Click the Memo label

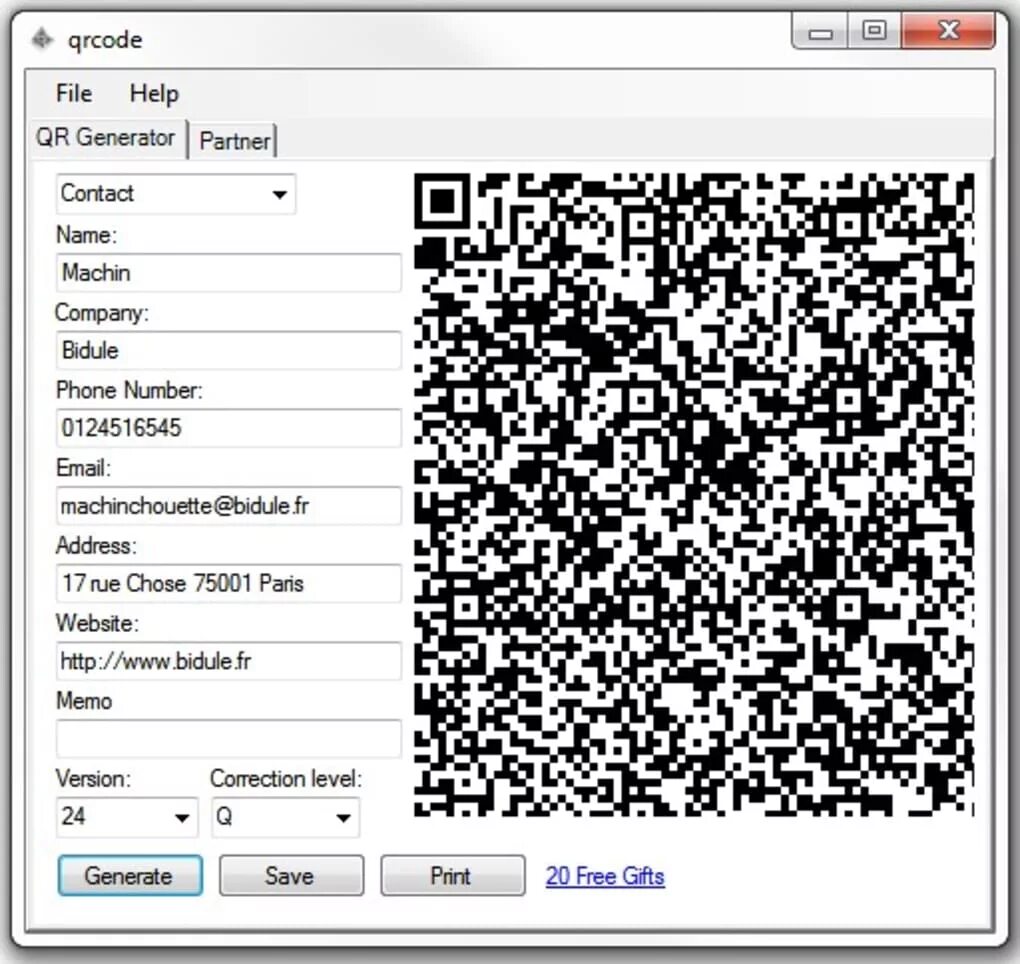[84, 701]
